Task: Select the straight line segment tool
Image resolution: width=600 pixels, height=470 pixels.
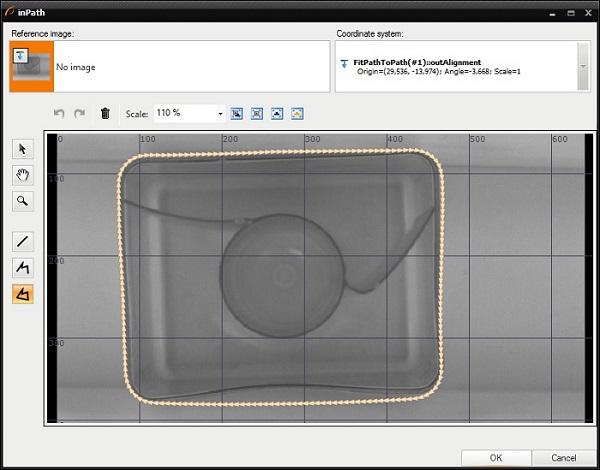Action: pyautogui.click(x=22, y=241)
